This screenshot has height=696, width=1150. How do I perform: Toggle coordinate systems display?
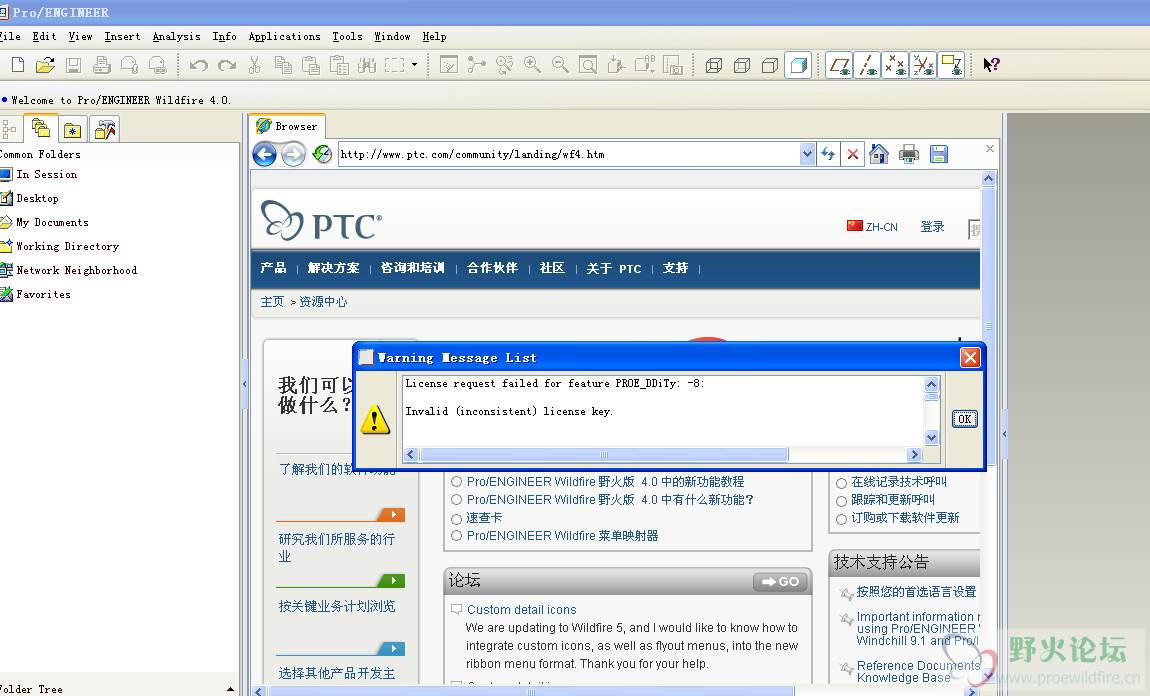(923, 65)
